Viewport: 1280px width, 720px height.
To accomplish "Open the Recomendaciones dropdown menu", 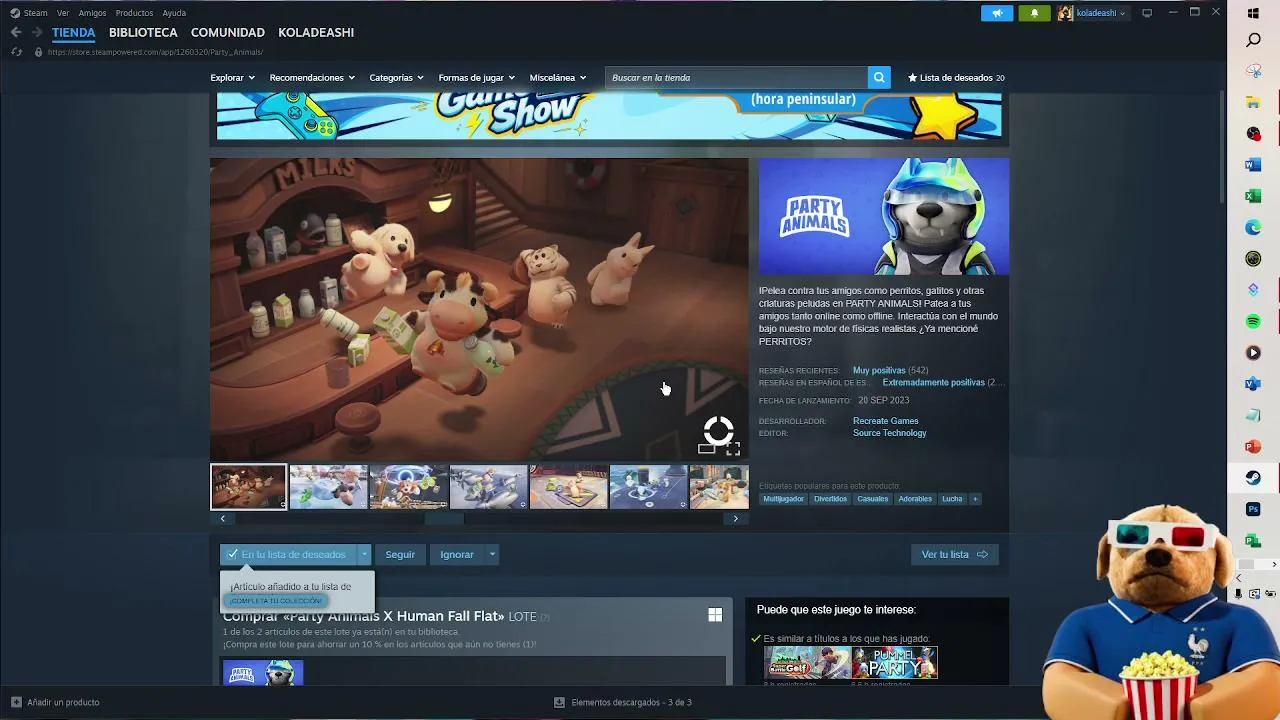I will [312, 77].
